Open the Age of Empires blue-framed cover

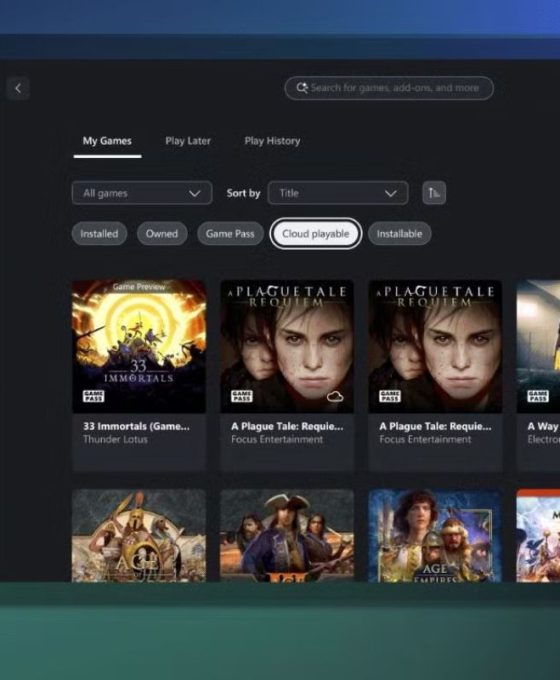pos(435,536)
